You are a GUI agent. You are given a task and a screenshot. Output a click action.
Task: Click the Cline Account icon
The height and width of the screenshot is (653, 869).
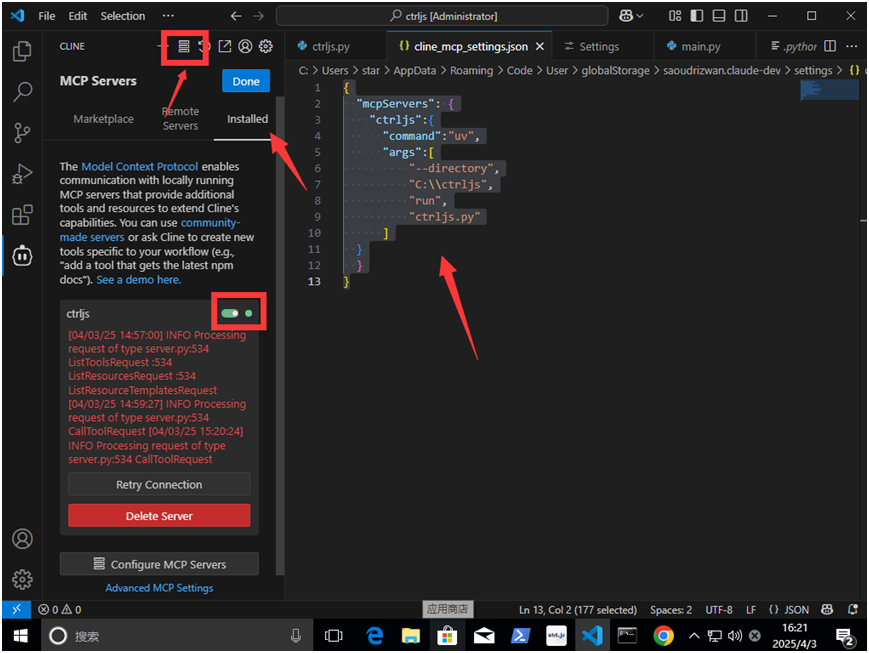(x=245, y=46)
